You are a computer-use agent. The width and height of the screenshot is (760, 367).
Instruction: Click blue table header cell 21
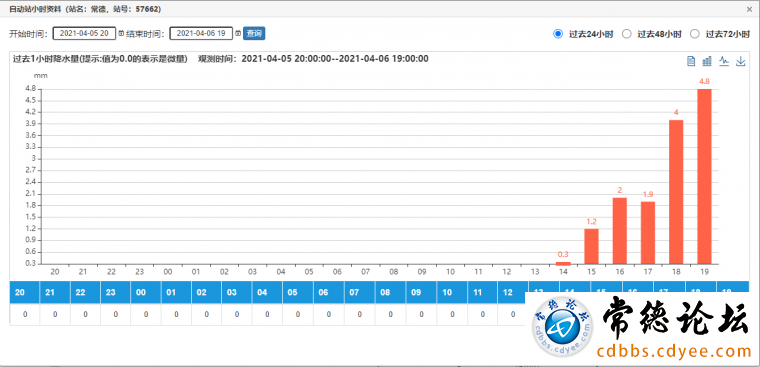pos(55,292)
